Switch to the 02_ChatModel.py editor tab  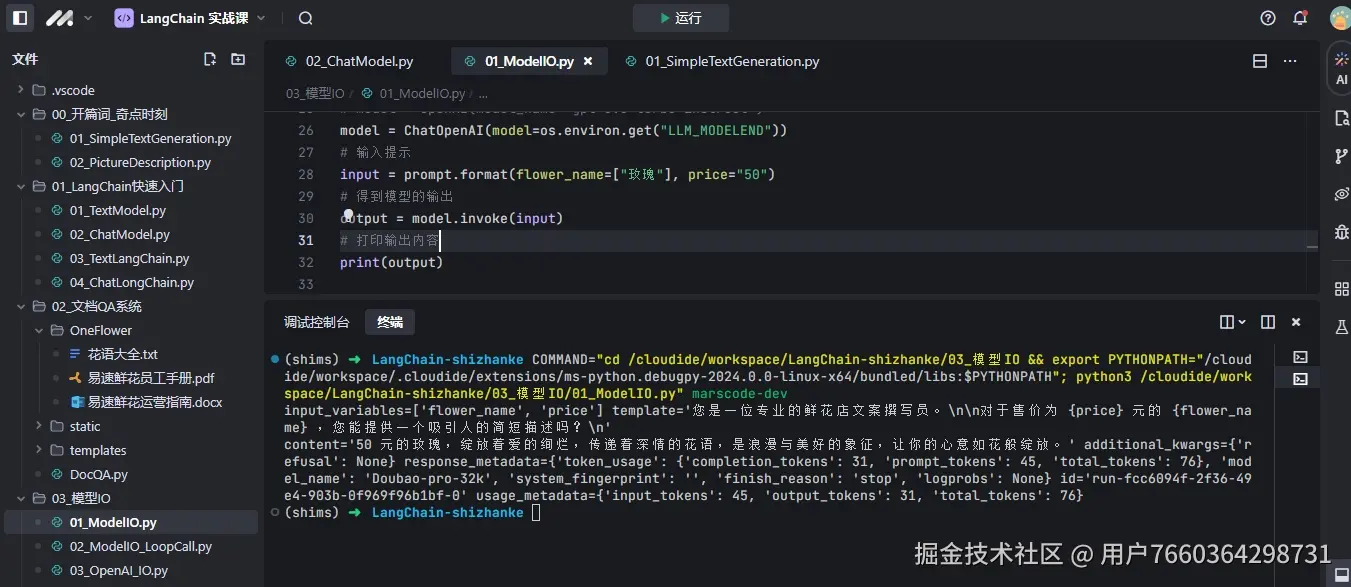point(357,60)
